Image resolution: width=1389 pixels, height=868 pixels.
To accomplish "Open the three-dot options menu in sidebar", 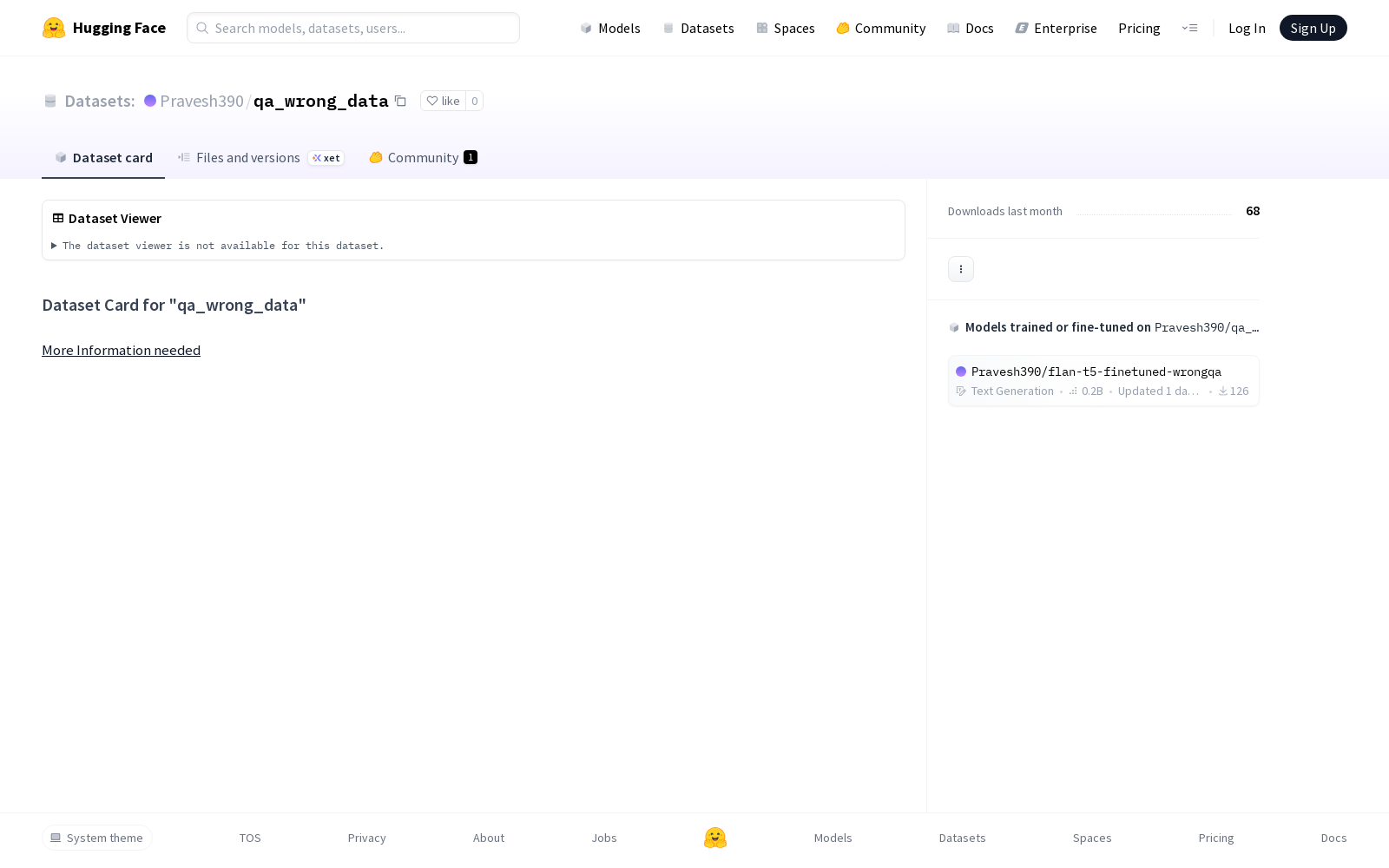I will (x=961, y=269).
